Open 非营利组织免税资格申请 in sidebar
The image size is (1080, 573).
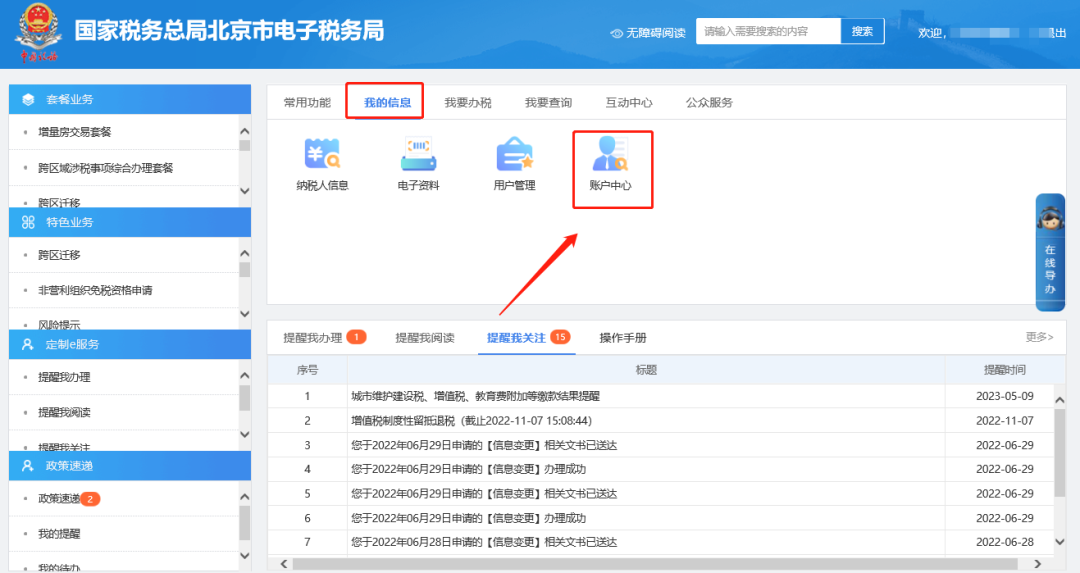[95, 290]
